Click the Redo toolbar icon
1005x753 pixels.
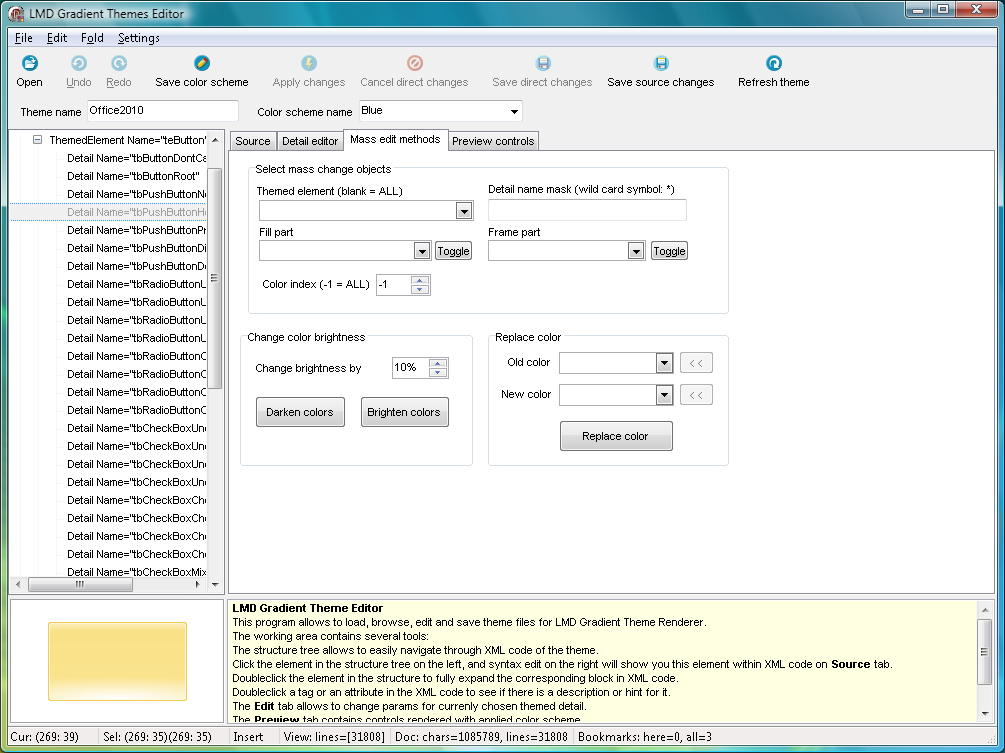[x=119, y=63]
